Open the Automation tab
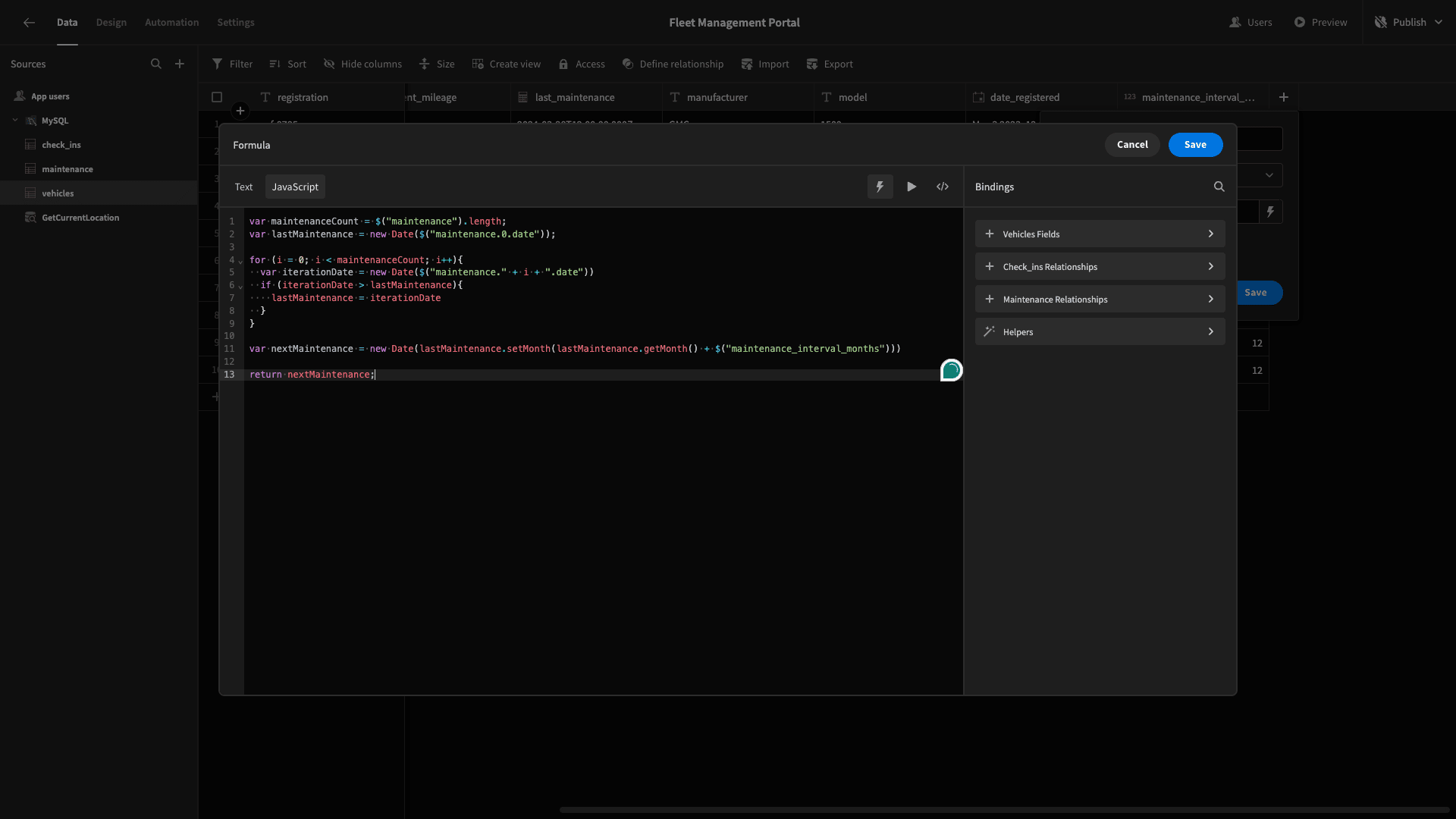 click(x=172, y=23)
